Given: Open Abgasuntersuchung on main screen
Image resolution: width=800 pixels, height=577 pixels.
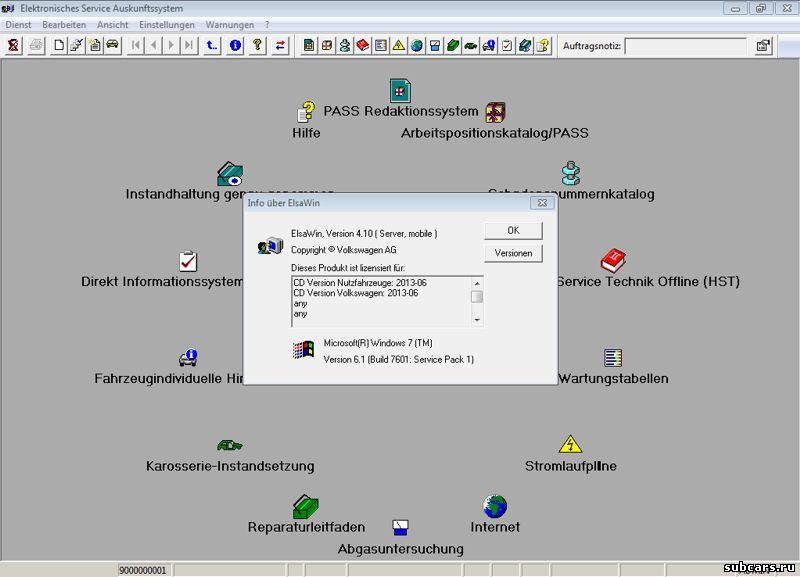Looking at the screenshot, I should [x=401, y=527].
